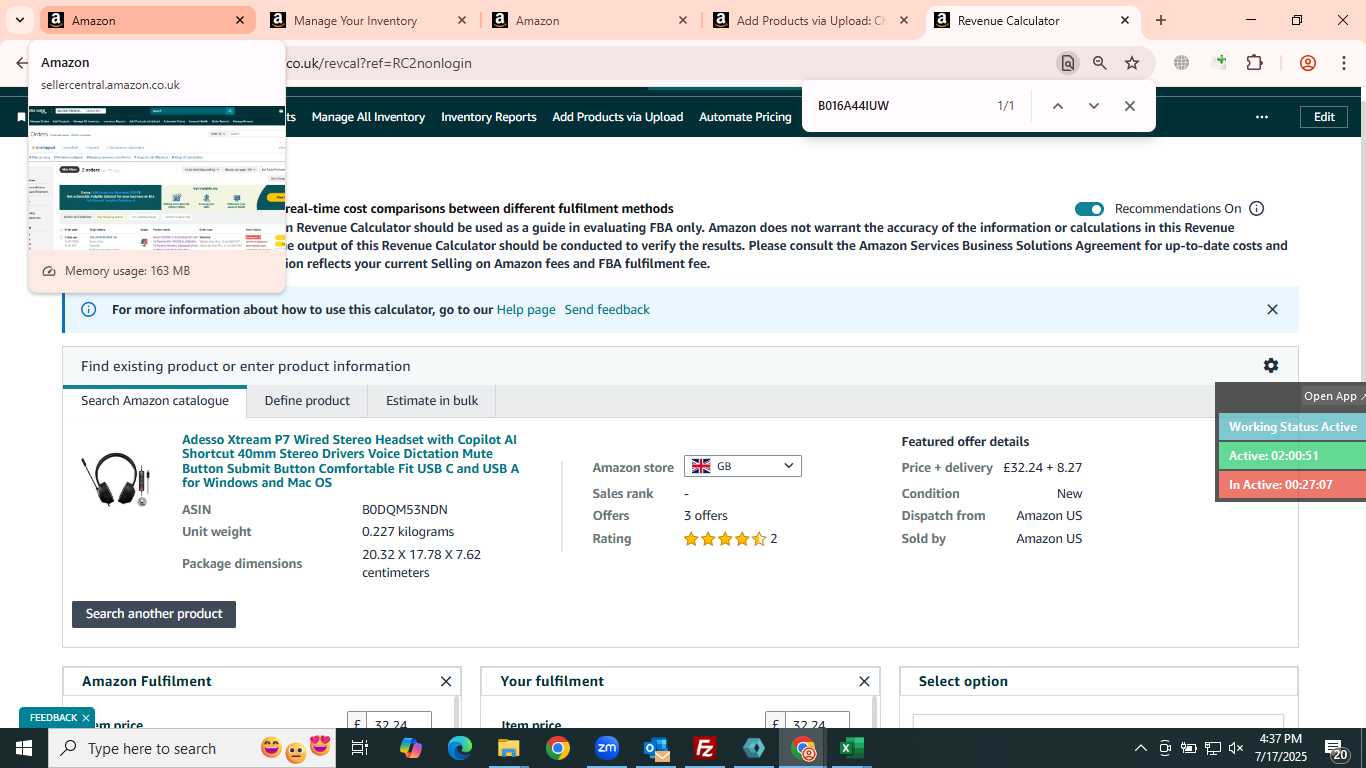Viewport: 1366px width, 768px height.
Task: Click the find-in-page icon in address bar
Action: [1068, 63]
